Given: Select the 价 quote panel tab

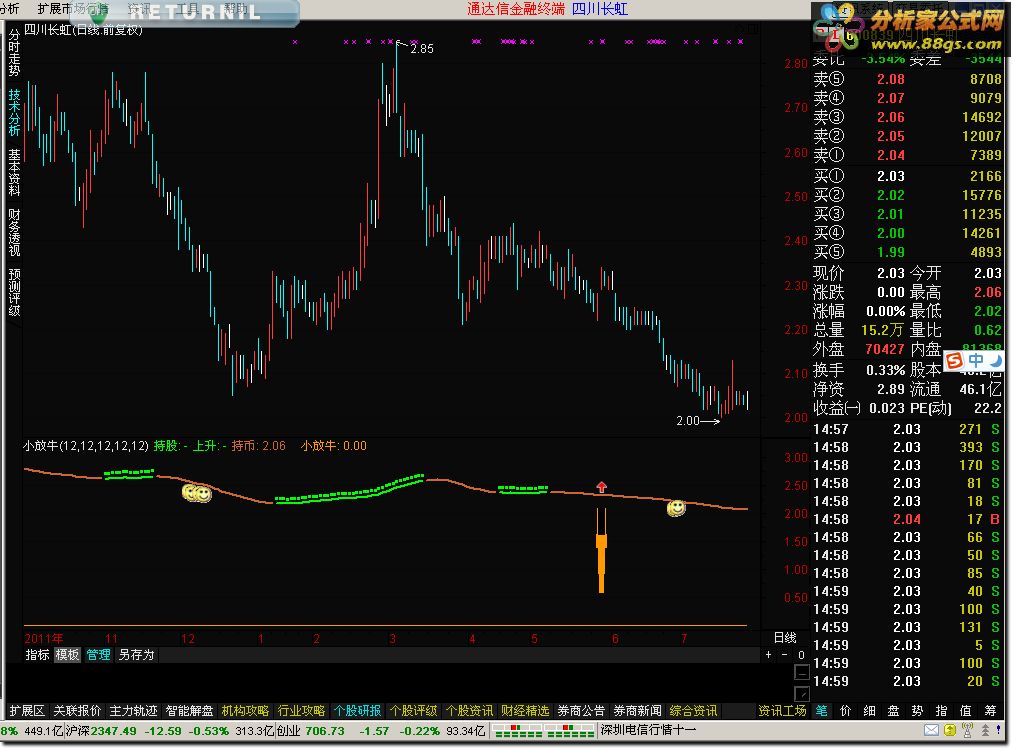Looking at the screenshot, I should click(x=846, y=711).
